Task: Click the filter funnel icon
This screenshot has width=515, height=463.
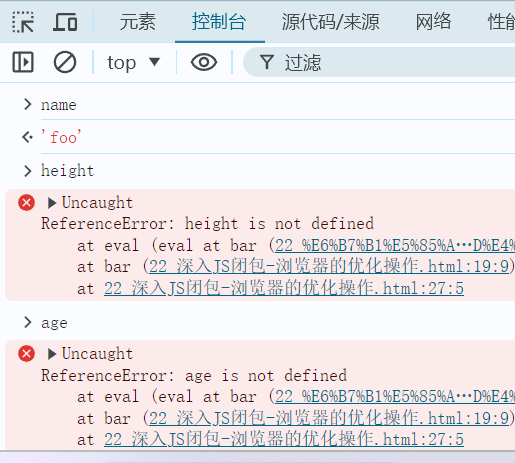Action: tap(267, 62)
